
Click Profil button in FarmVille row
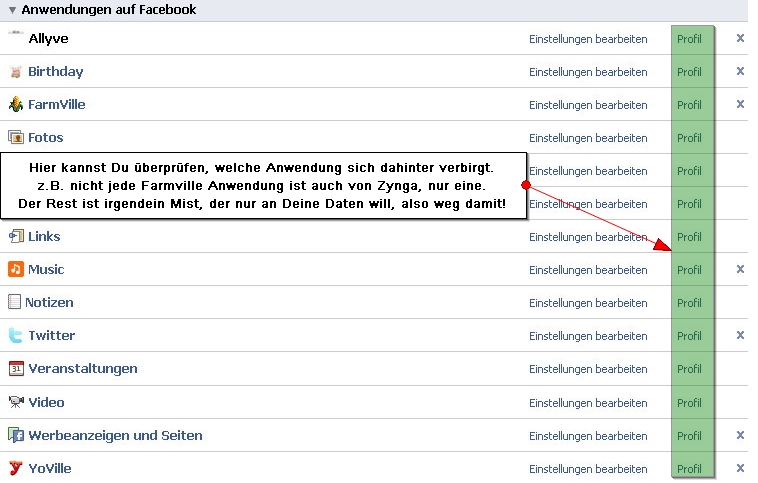pos(689,105)
